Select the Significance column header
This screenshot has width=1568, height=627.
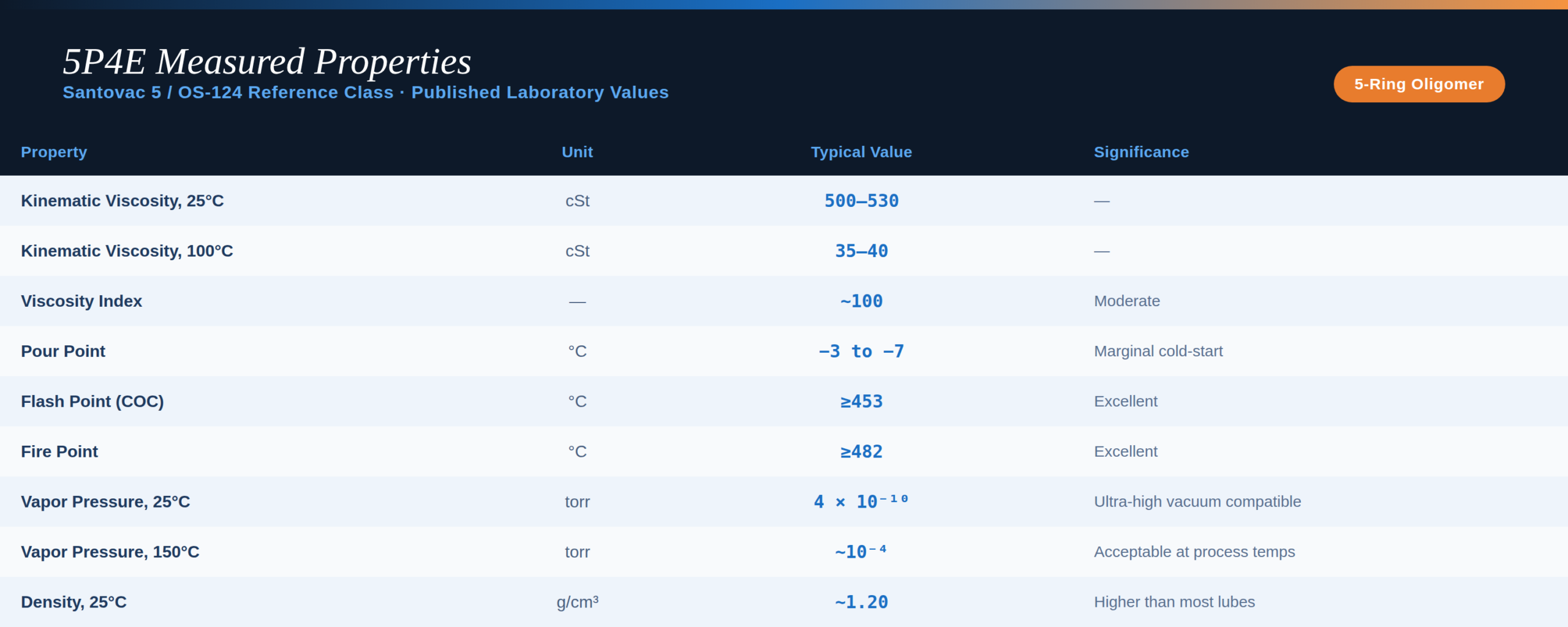pyautogui.click(x=1141, y=152)
